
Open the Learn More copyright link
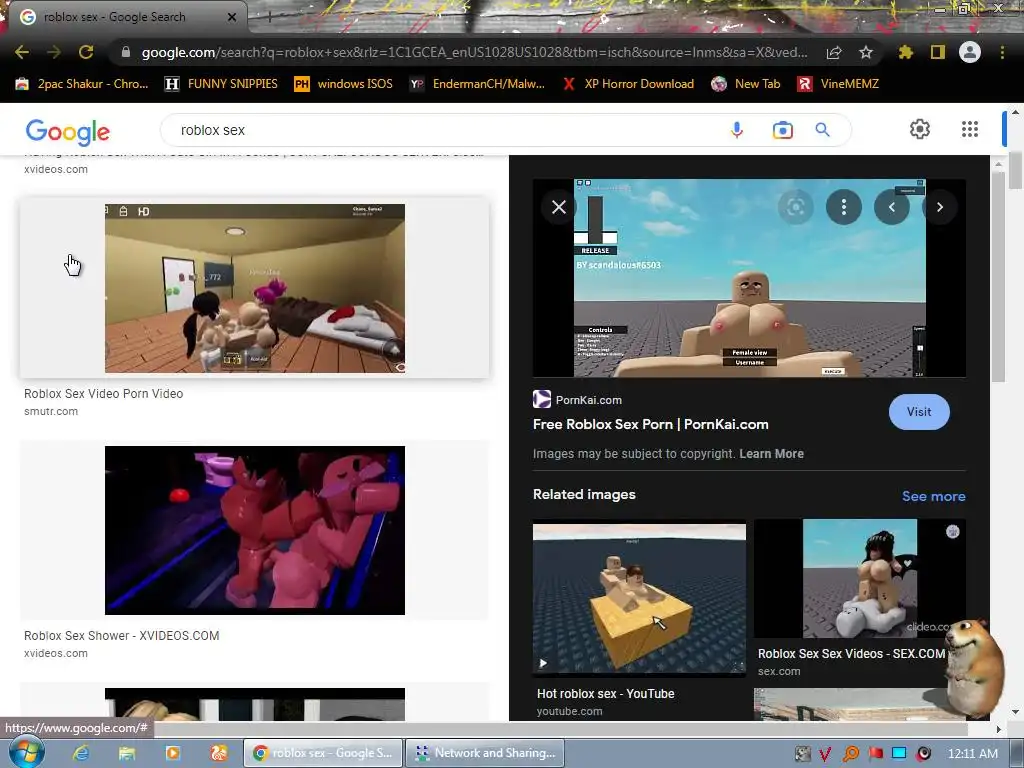coord(771,454)
